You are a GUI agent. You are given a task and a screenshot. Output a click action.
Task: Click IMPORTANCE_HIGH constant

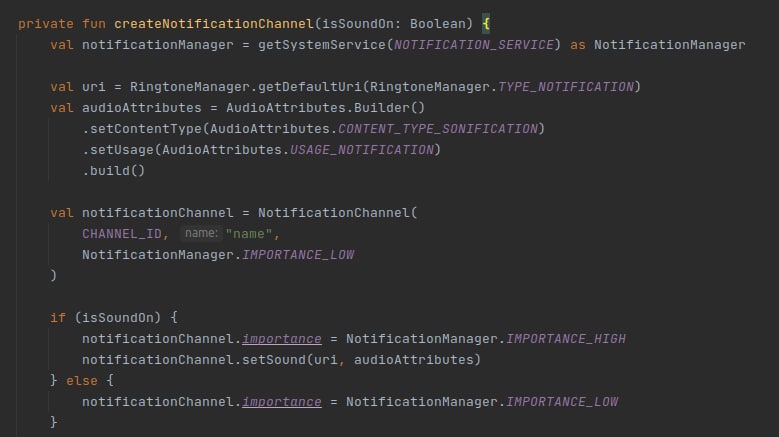tap(566, 339)
